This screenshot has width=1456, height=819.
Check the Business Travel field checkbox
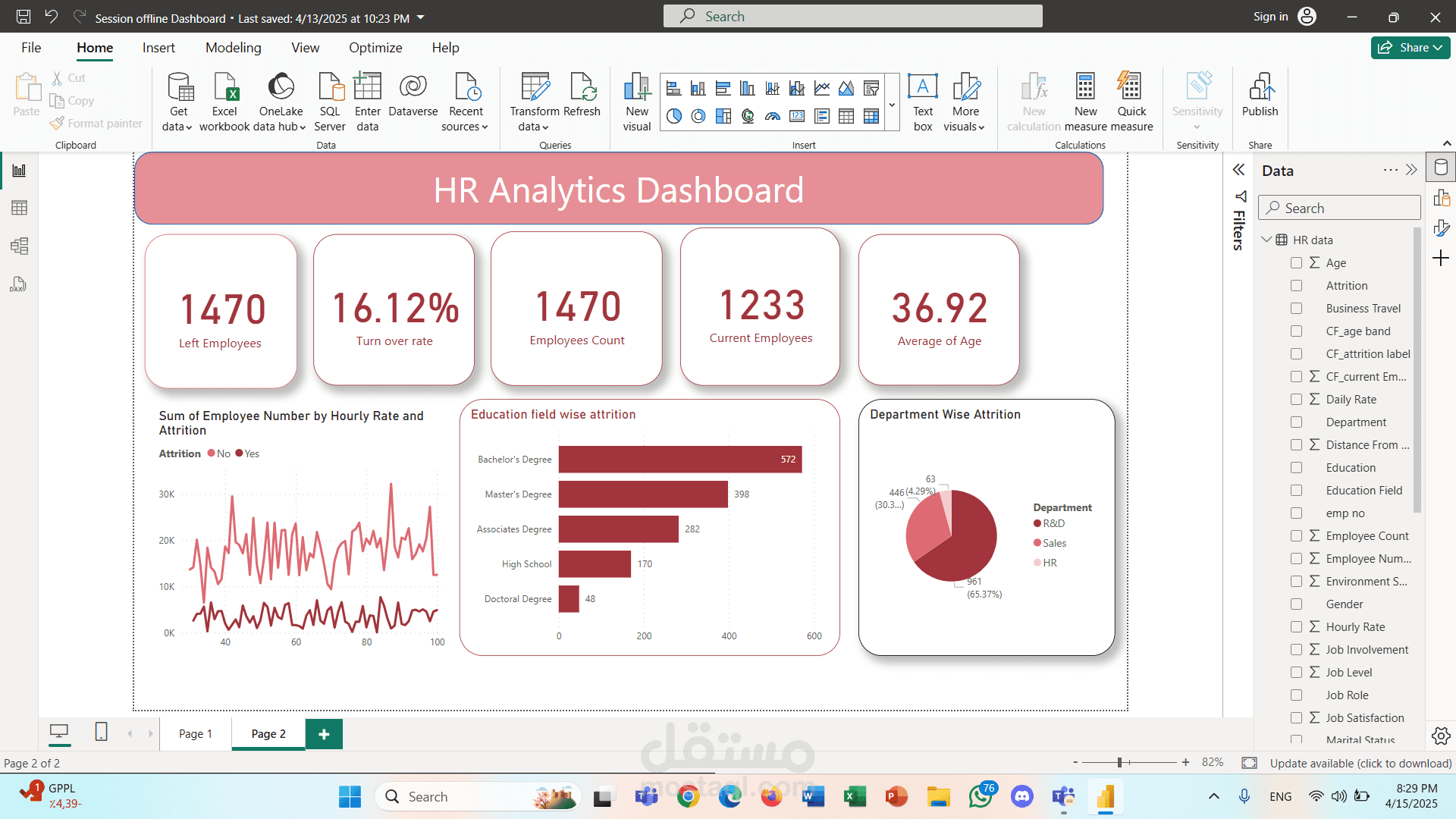(1296, 308)
